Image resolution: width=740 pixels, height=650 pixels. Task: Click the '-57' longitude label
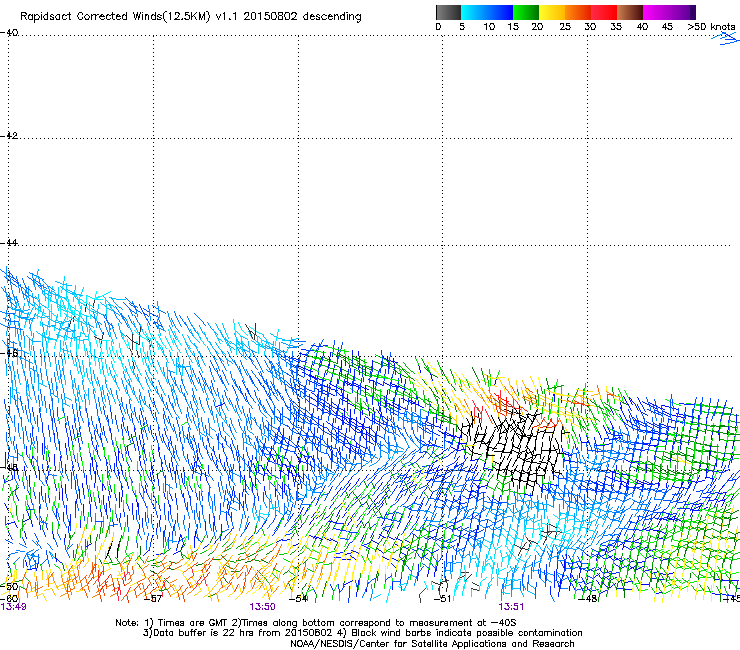153,599
